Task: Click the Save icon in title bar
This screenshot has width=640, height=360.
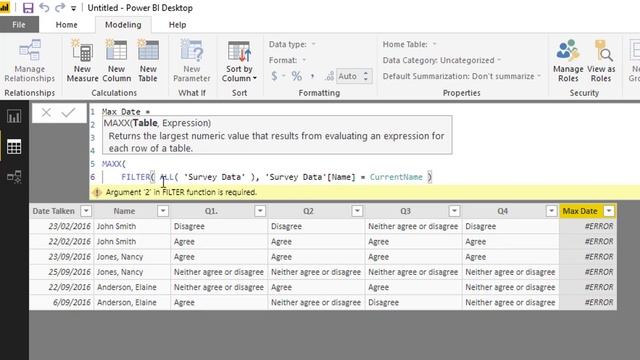Action: point(28,8)
